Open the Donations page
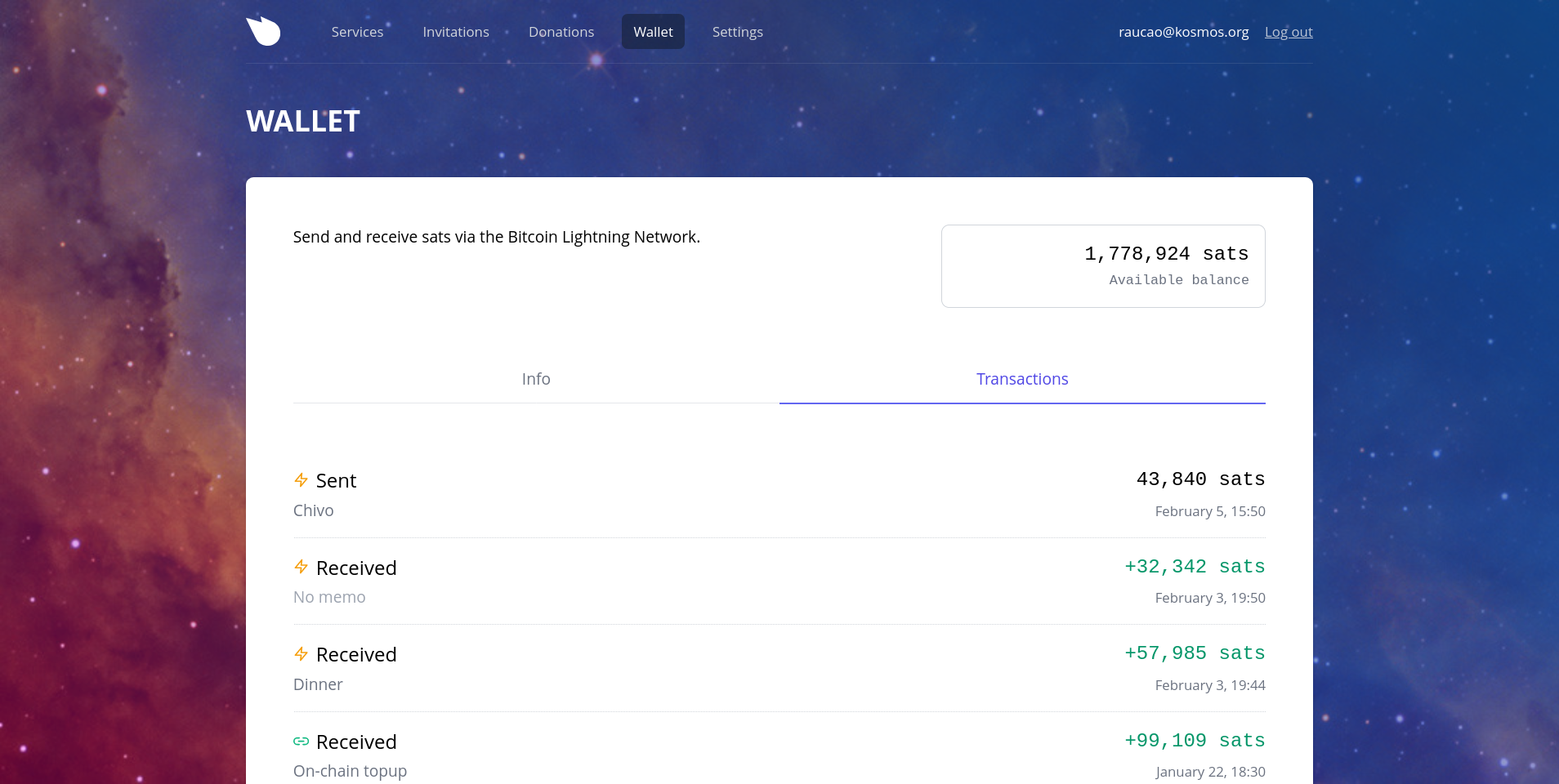The image size is (1559, 784). point(561,32)
